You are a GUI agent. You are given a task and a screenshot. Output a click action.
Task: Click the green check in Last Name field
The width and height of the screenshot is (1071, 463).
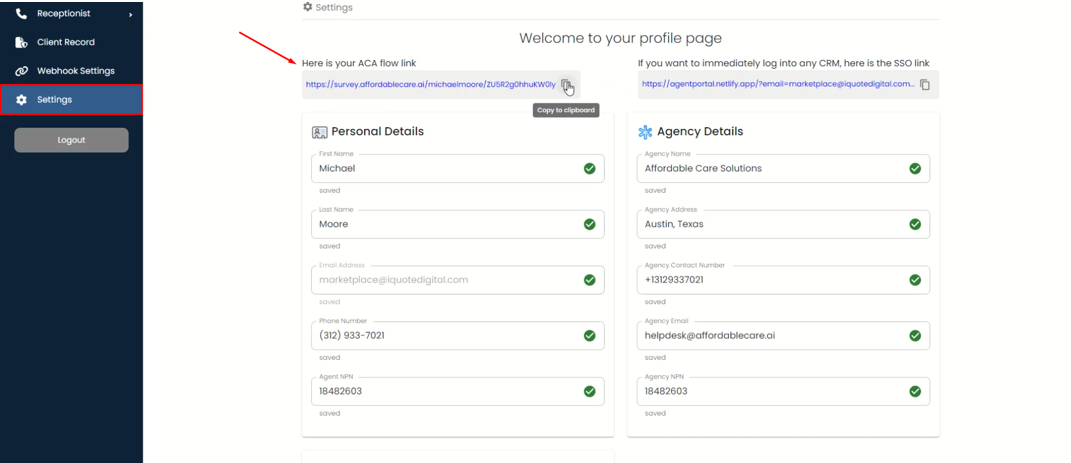point(589,224)
